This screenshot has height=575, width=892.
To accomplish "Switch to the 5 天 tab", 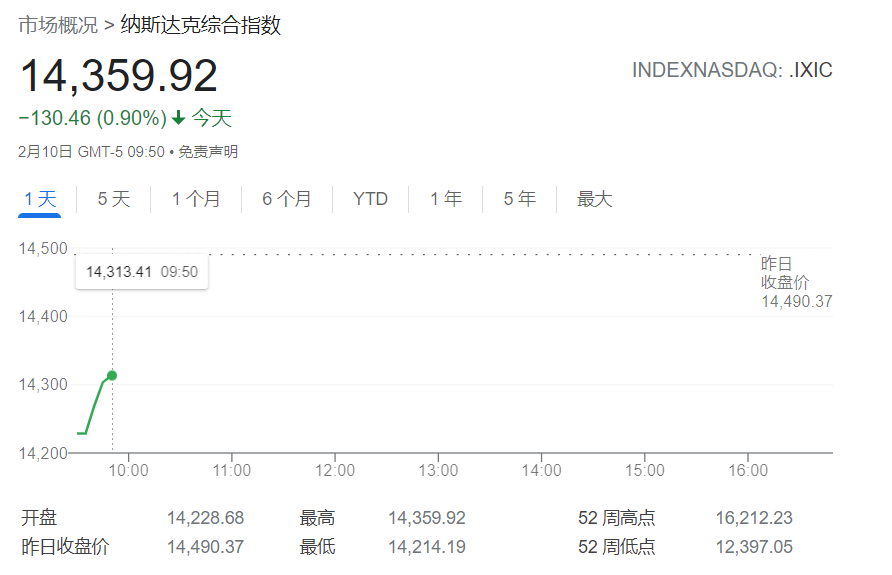I will (x=114, y=199).
